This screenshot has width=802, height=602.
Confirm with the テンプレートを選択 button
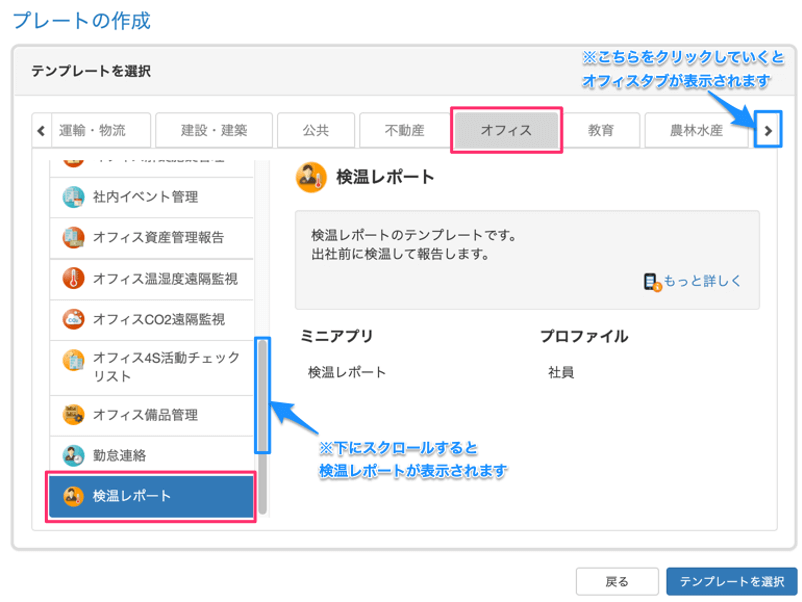pyautogui.click(x=731, y=581)
